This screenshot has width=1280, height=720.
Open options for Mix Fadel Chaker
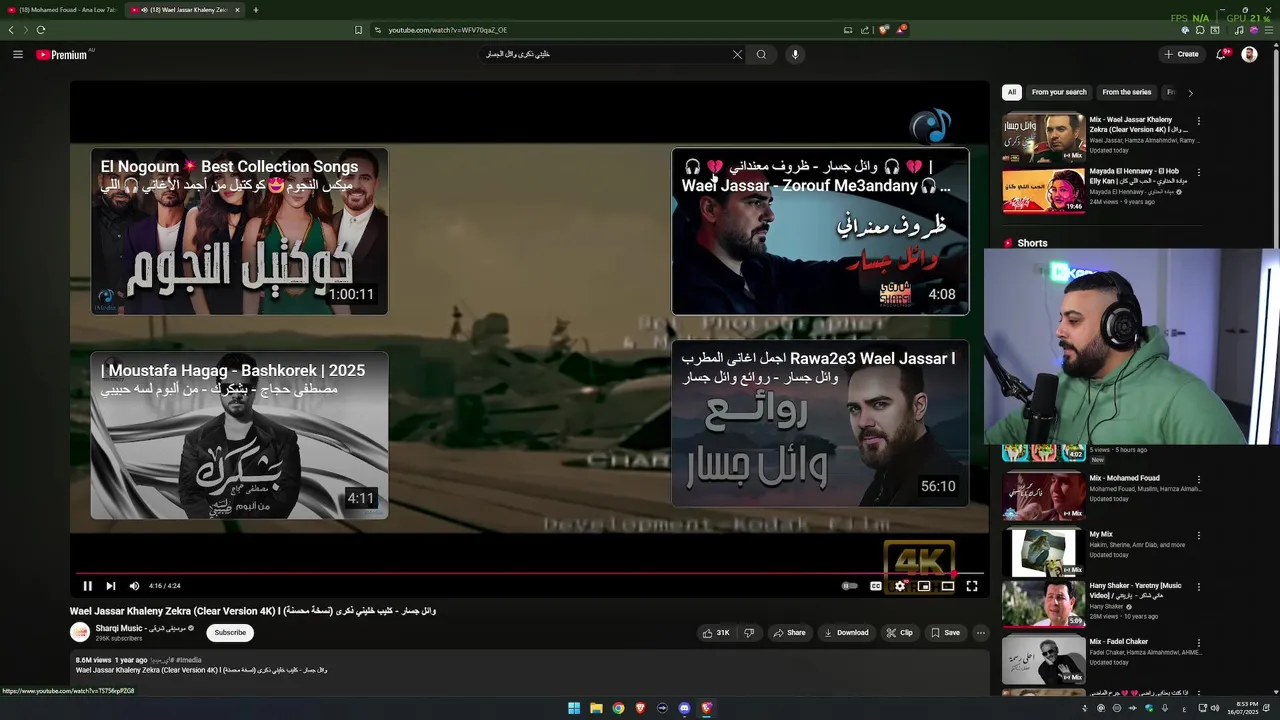[x=1199, y=643]
